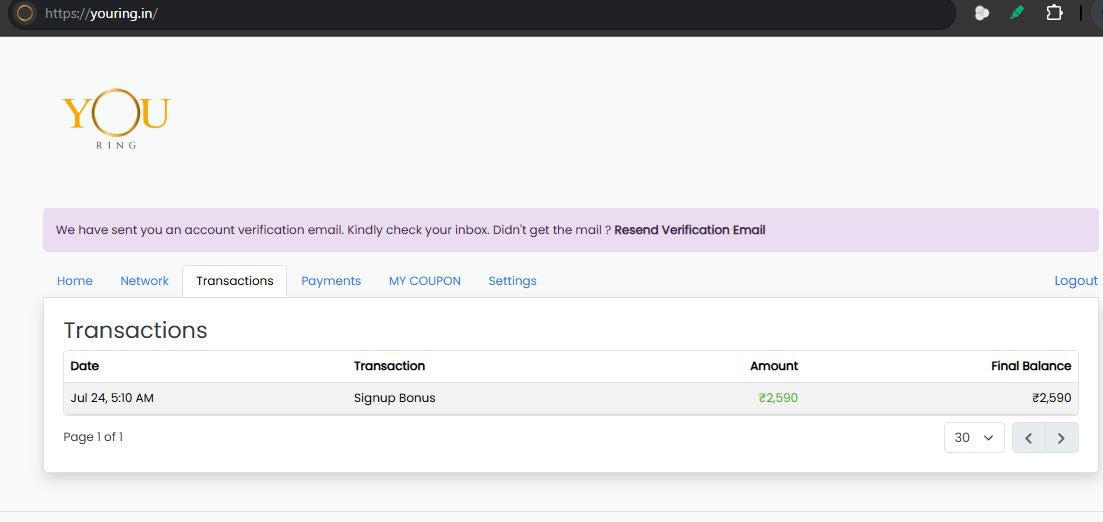Select the Transactions tab

(x=234, y=281)
